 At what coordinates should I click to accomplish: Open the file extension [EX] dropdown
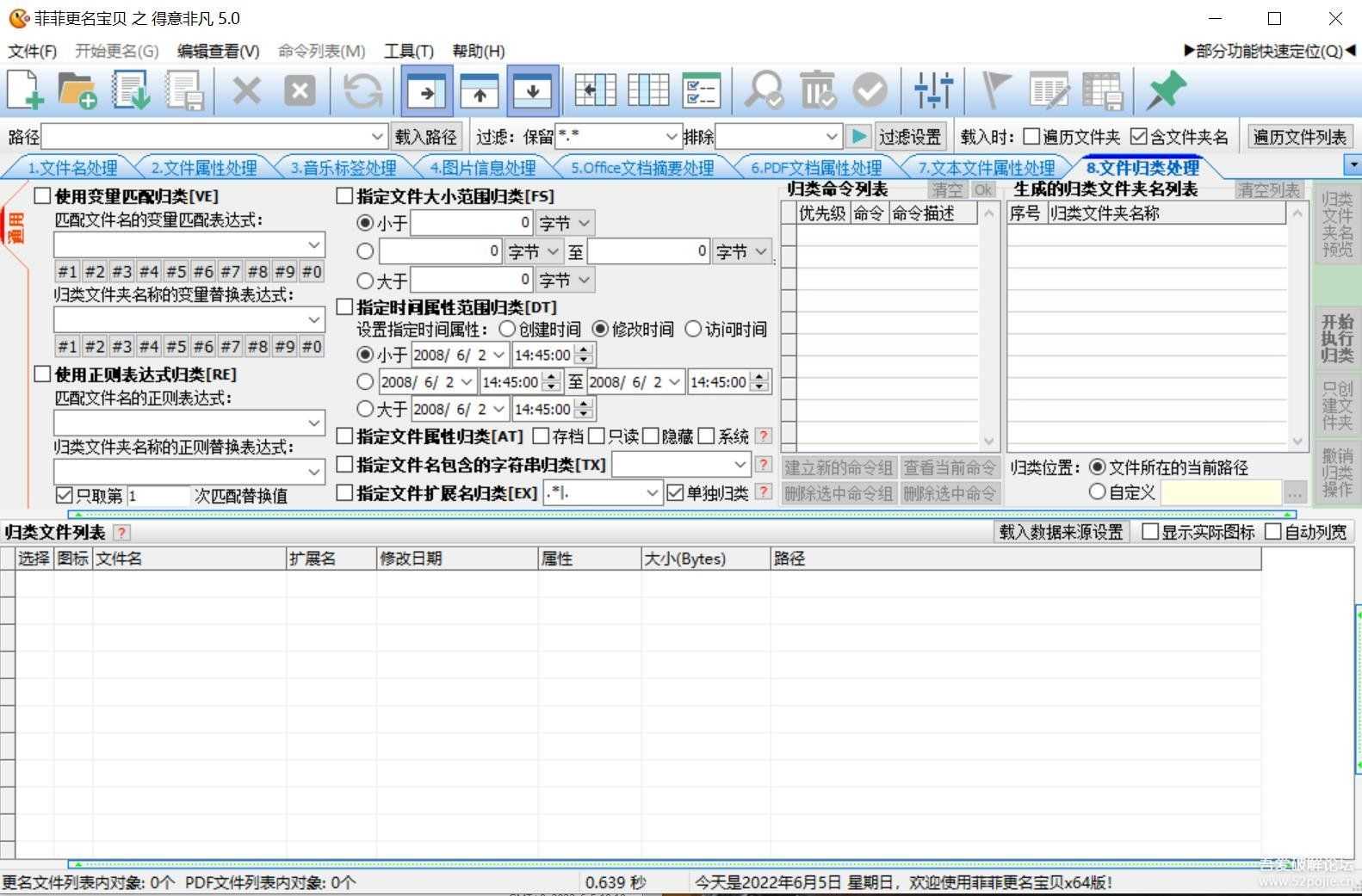652,492
